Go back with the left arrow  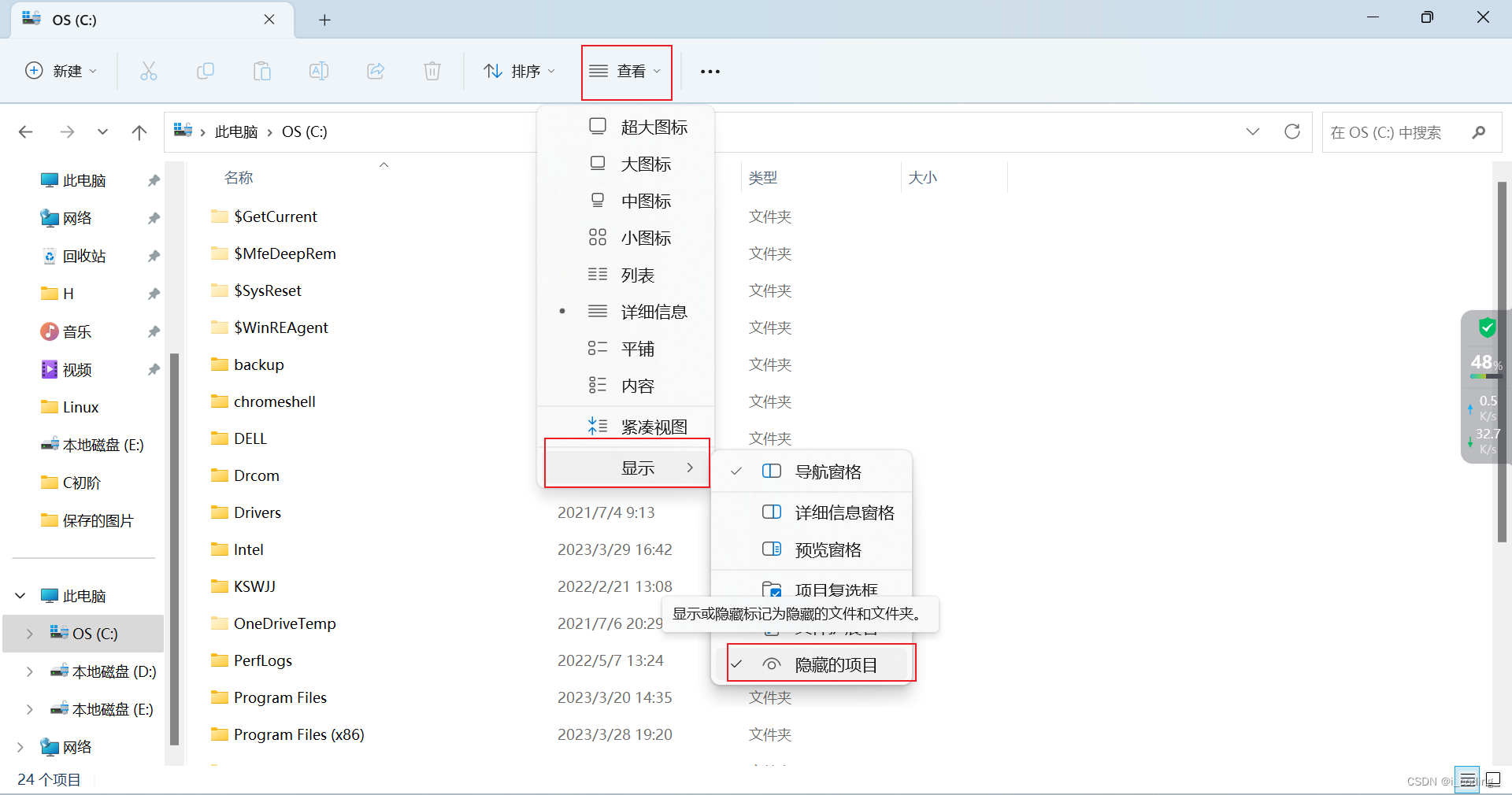pyautogui.click(x=25, y=131)
